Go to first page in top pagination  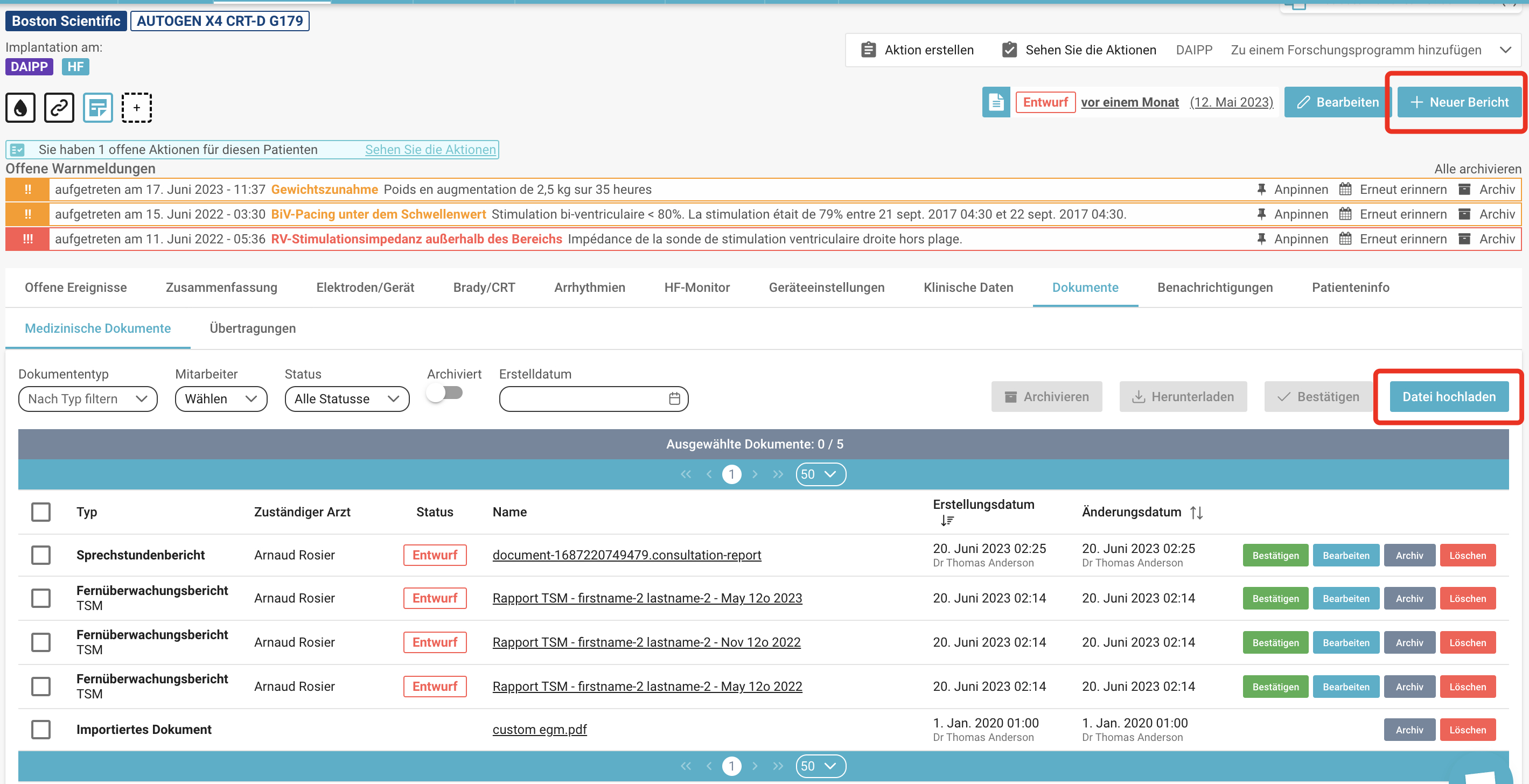(x=686, y=474)
